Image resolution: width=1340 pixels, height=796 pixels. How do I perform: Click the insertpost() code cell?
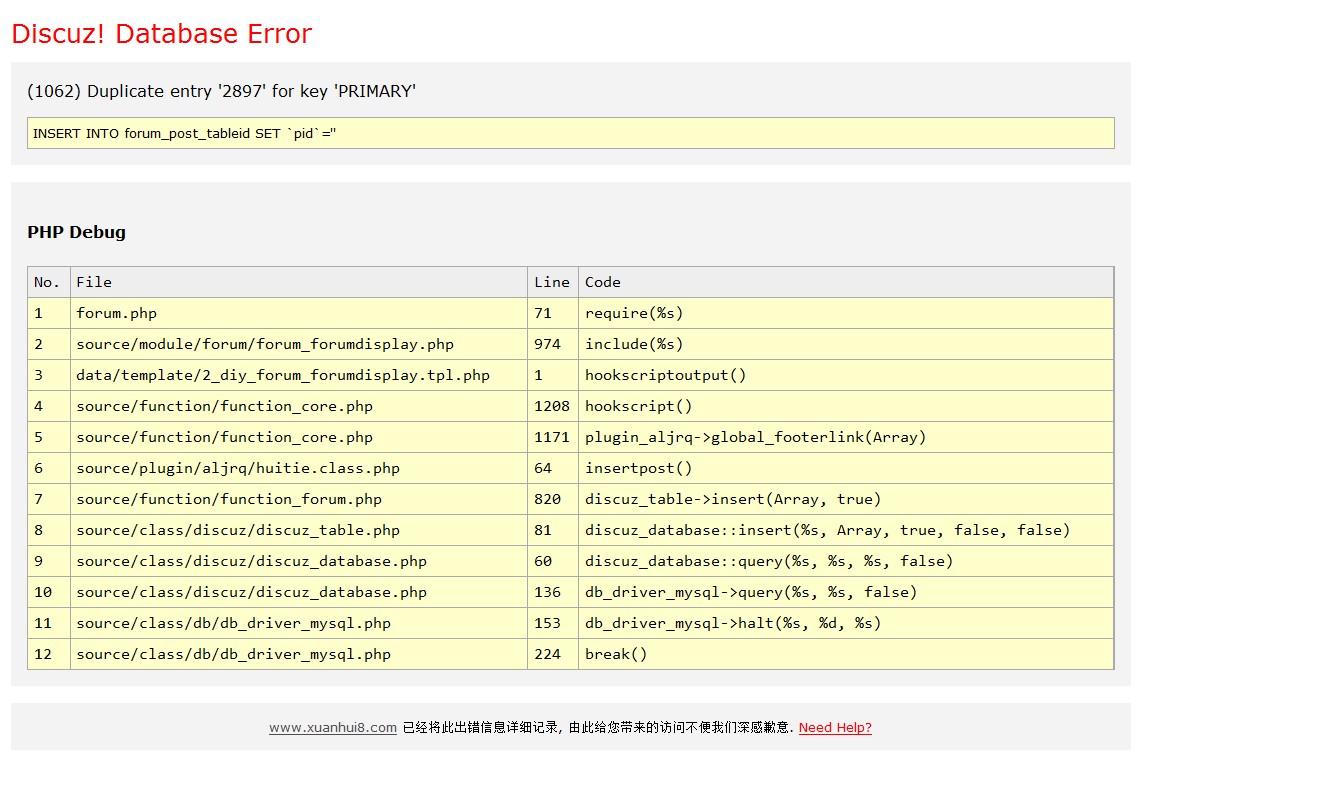click(x=846, y=468)
